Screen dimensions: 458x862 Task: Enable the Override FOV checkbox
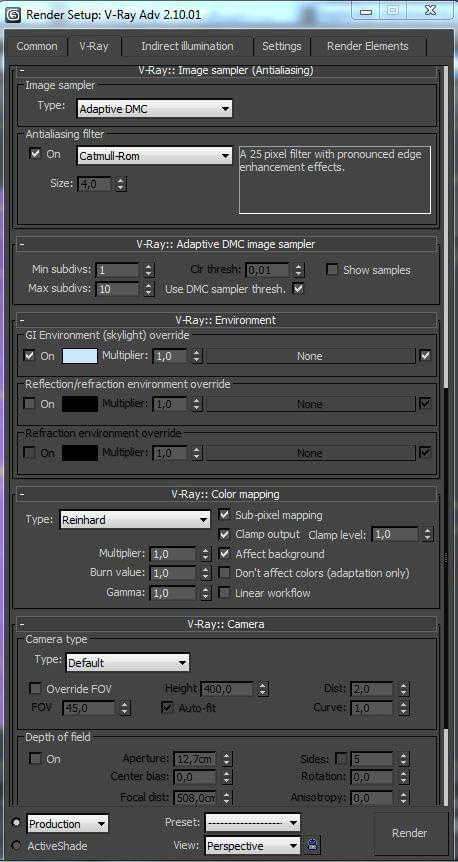[x=35, y=688]
